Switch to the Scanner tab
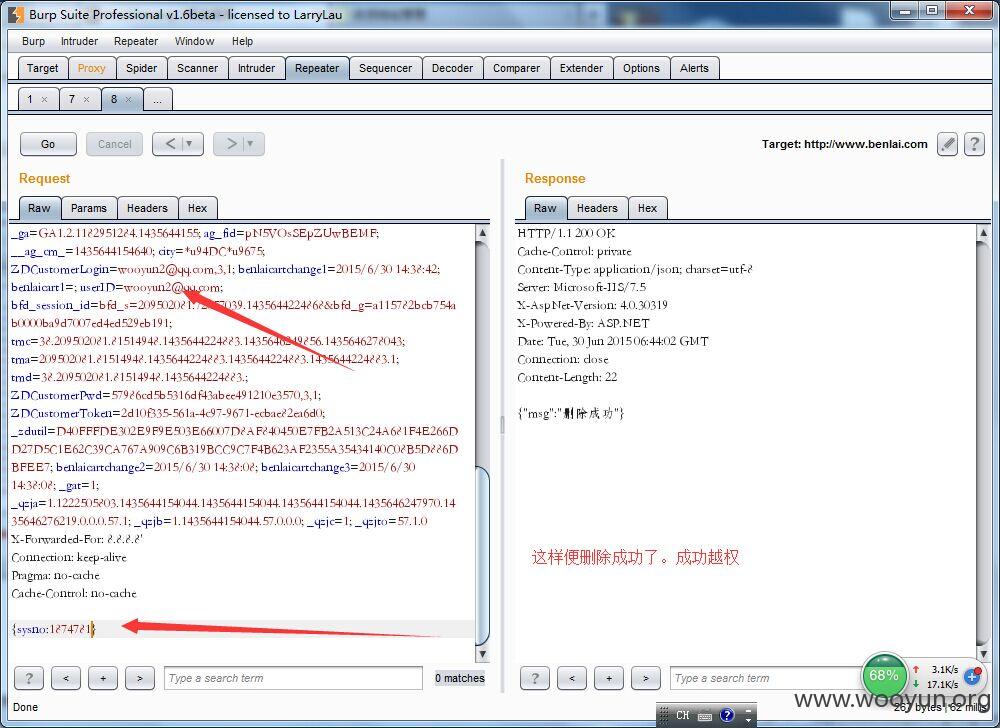This screenshot has height=728, width=1000. coord(198,68)
